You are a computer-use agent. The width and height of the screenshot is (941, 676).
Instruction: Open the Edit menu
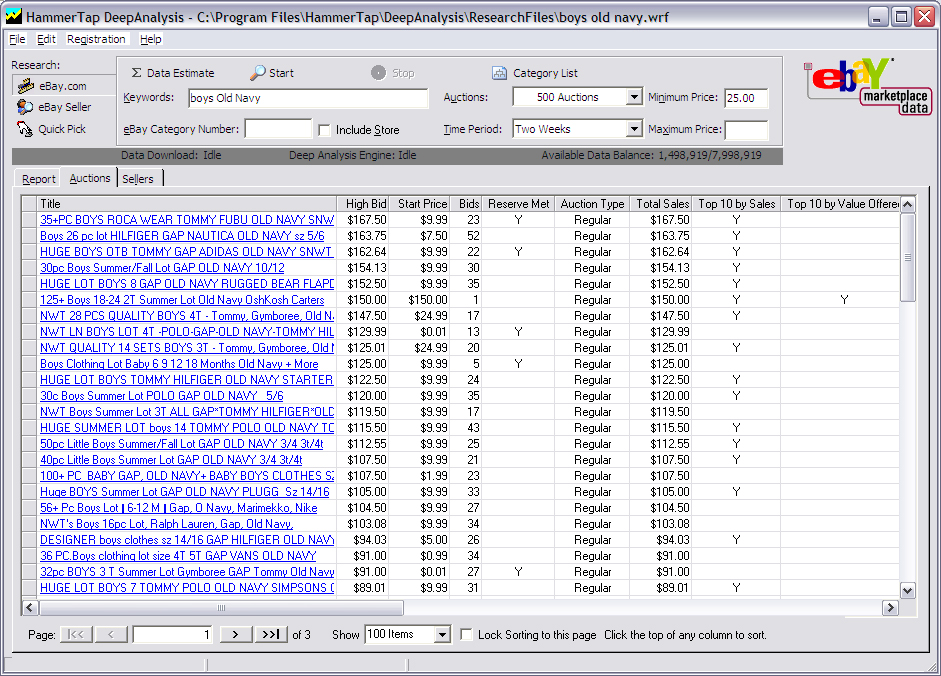click(46, 39)
